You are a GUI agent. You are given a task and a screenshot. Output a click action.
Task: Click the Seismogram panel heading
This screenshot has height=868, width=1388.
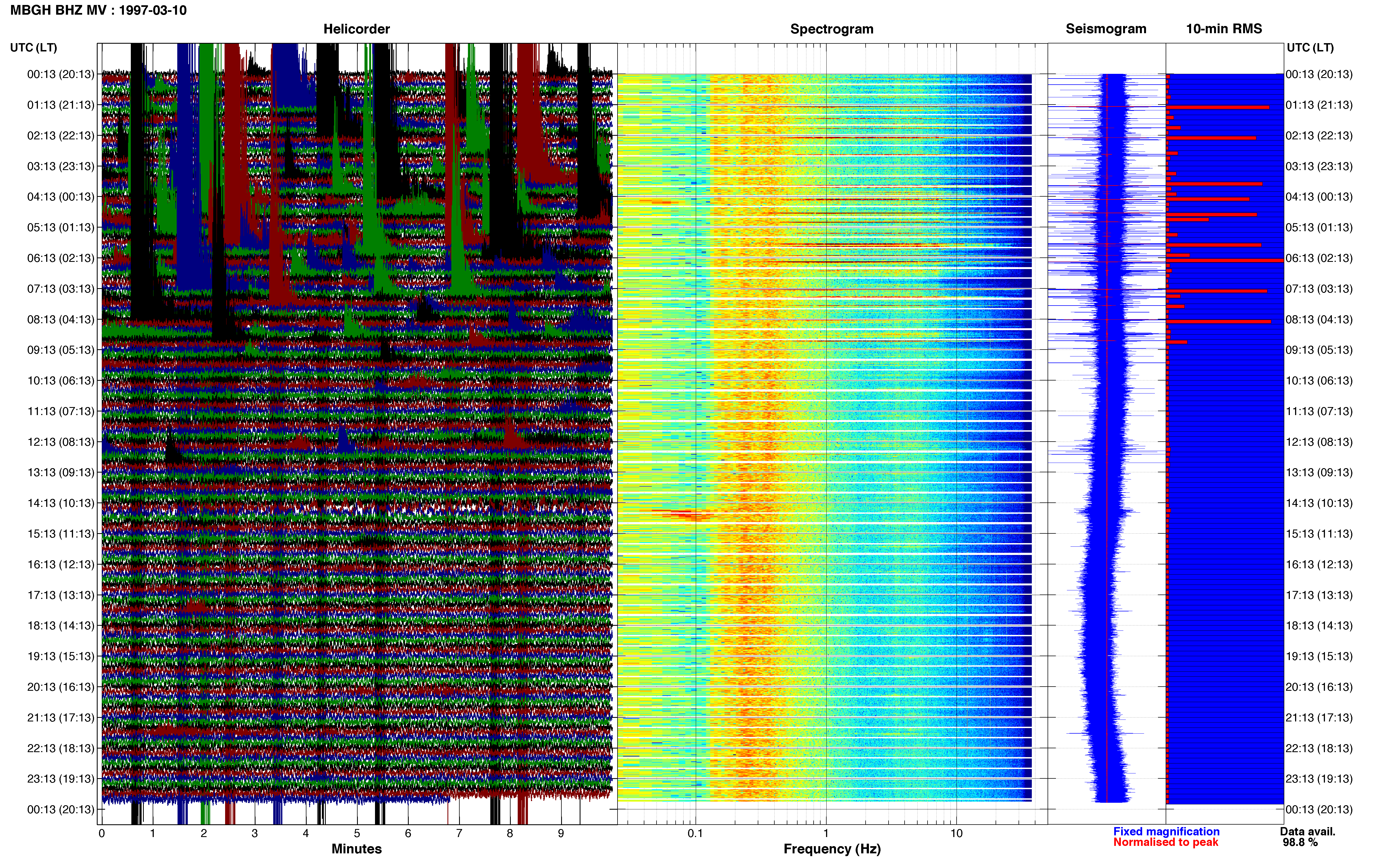[x=1106, y=29]
